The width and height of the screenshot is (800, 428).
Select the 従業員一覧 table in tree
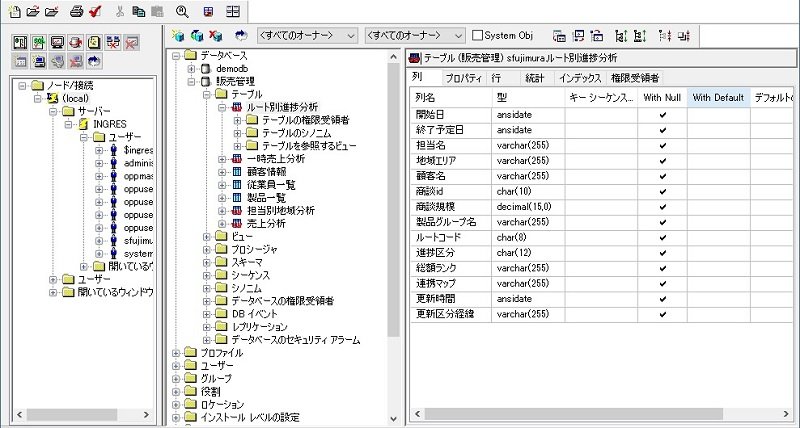[271, 185]
